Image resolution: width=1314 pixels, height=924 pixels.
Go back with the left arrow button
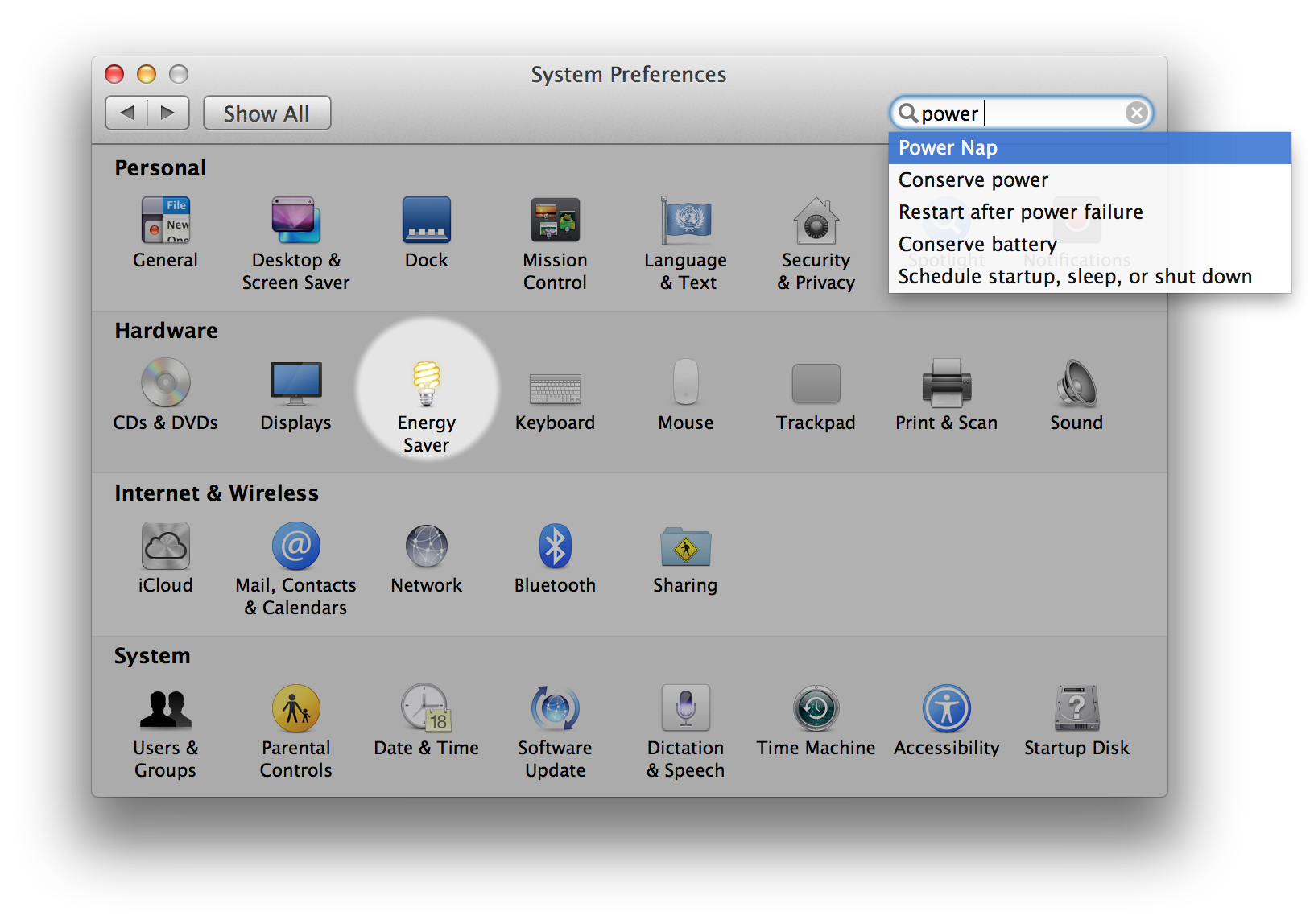[x=126, y=113]
